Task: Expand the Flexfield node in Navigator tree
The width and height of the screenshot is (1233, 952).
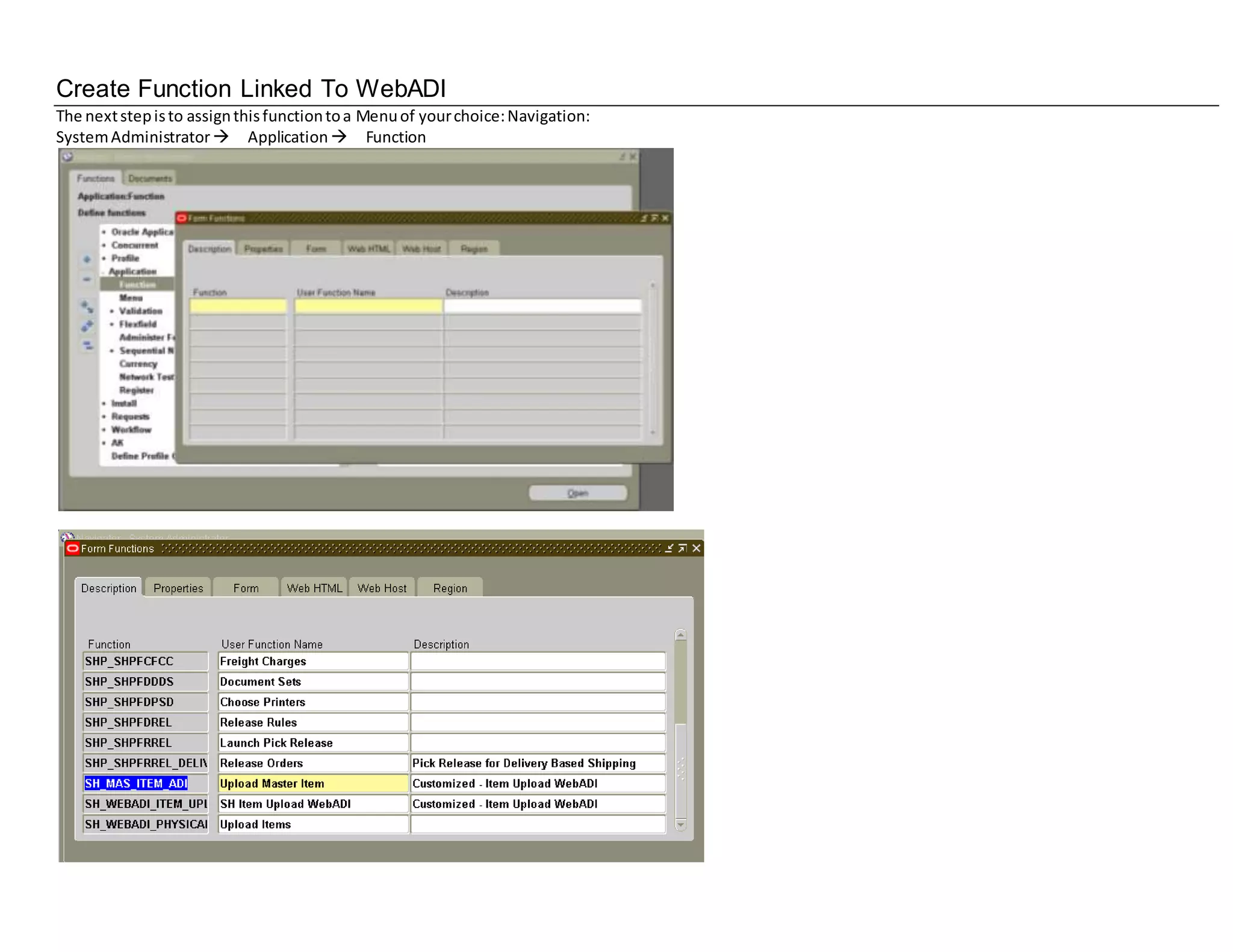Action: click(x=112, y=324)
